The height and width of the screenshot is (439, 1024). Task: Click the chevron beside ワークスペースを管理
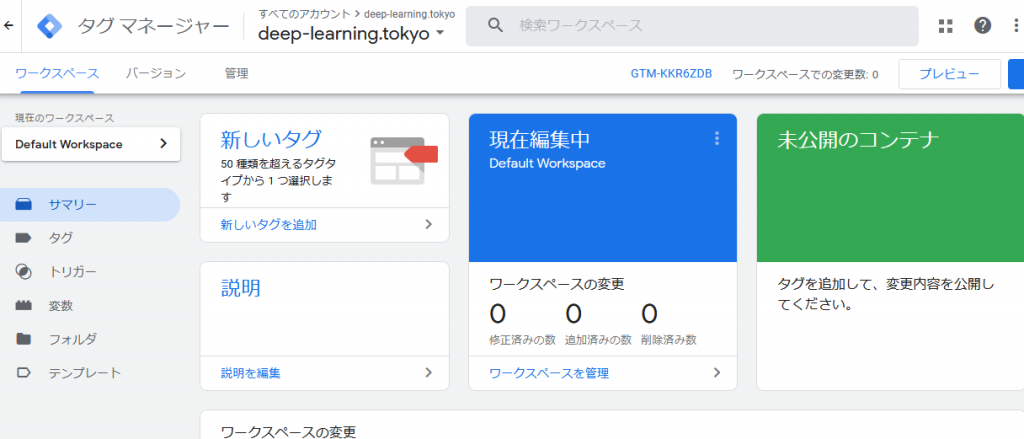pyautogui.click(x=717, y=373)
